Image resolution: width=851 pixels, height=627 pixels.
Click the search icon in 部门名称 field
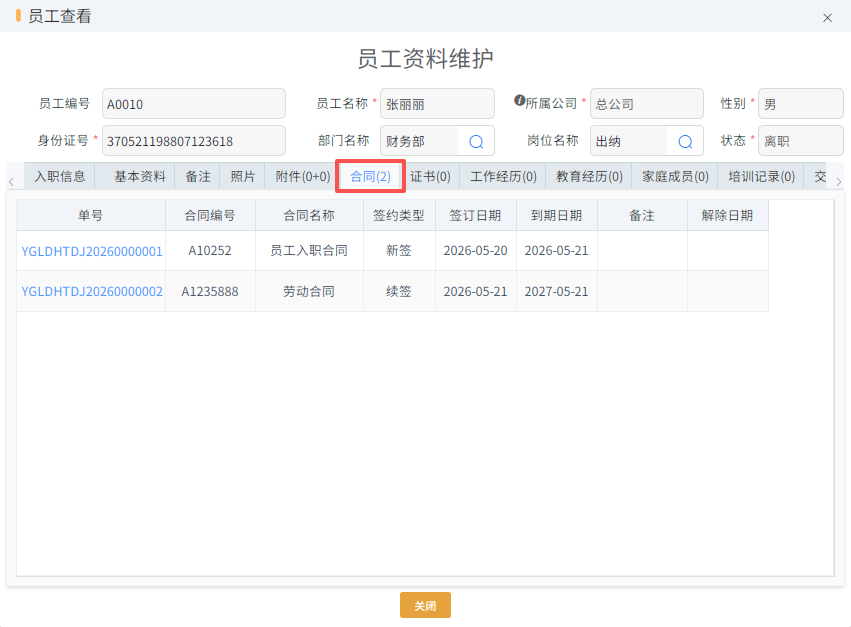point(476,142)
